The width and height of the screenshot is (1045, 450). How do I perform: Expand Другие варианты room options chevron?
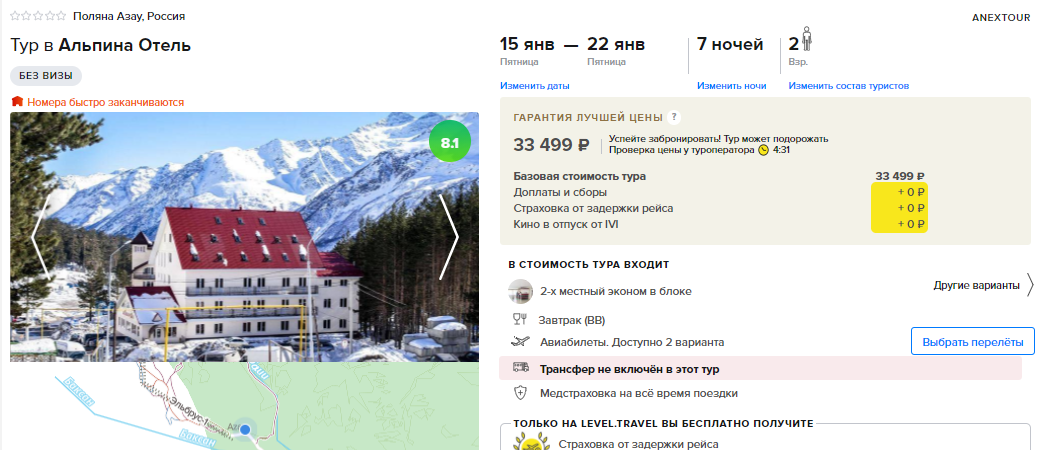pos(1030,285)
